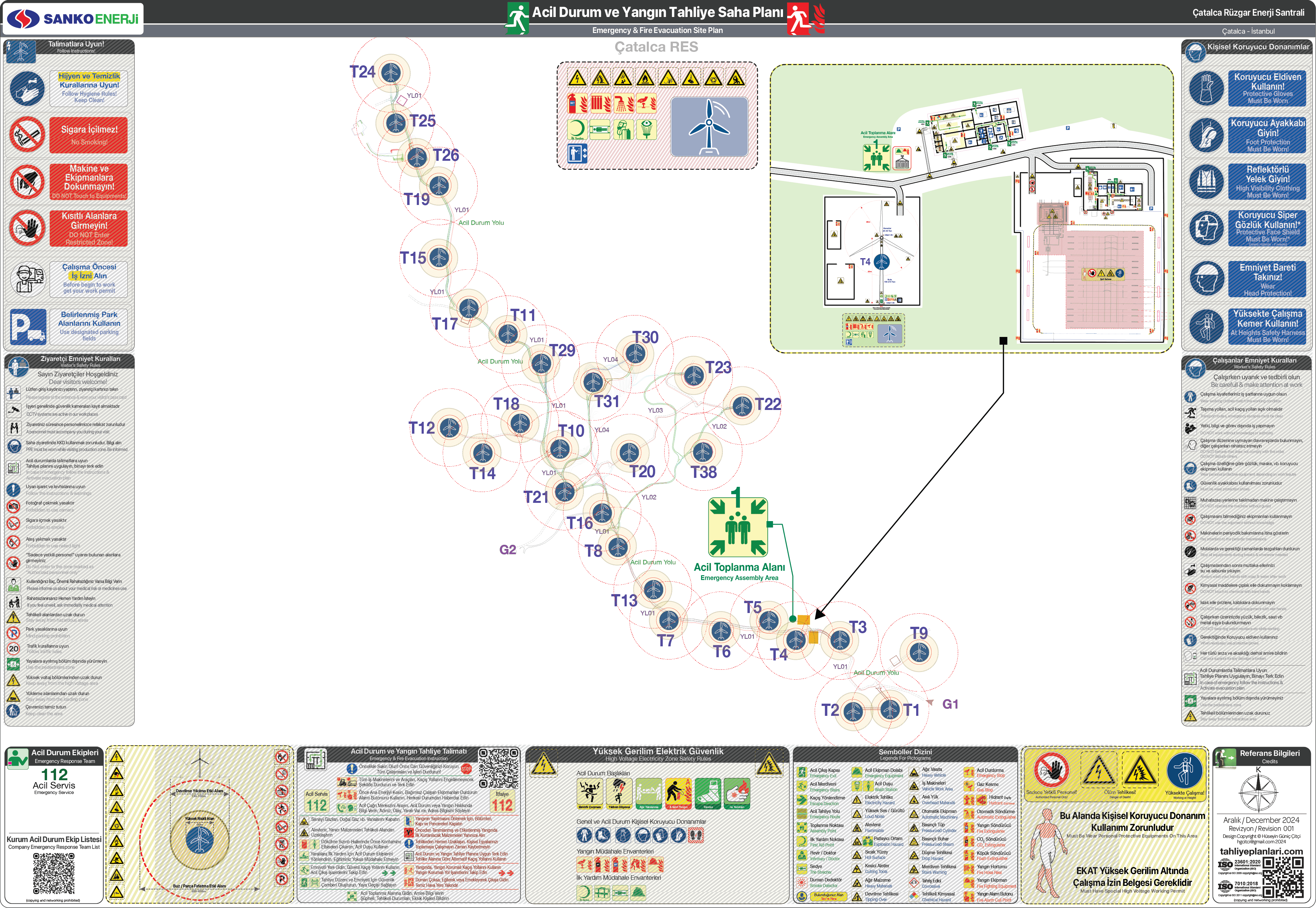1316x908 pixels.
Task: Click the blue parking P sign
Action: pos(28,327)
